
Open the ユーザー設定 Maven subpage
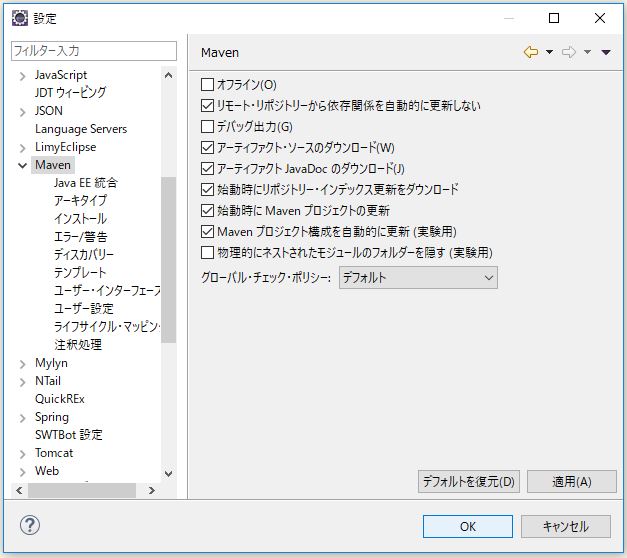(84, 309)
